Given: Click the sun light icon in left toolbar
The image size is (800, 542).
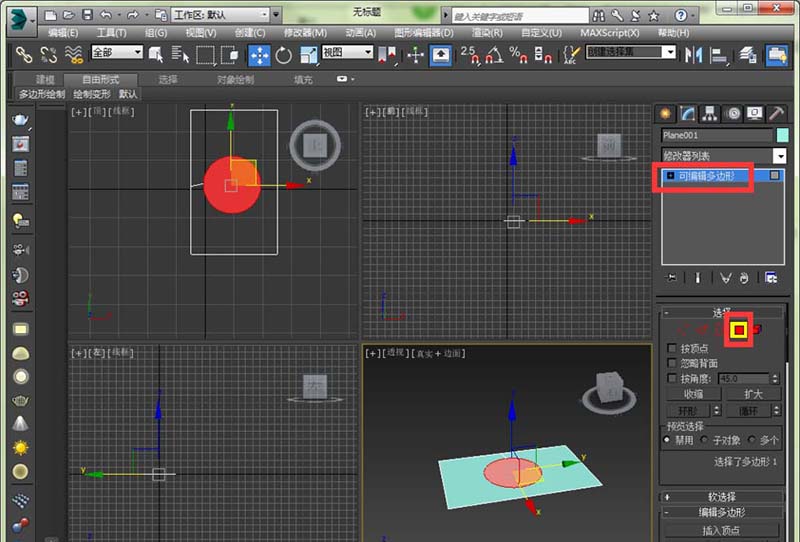Looking at the screenshot, I should pos(20,447).
